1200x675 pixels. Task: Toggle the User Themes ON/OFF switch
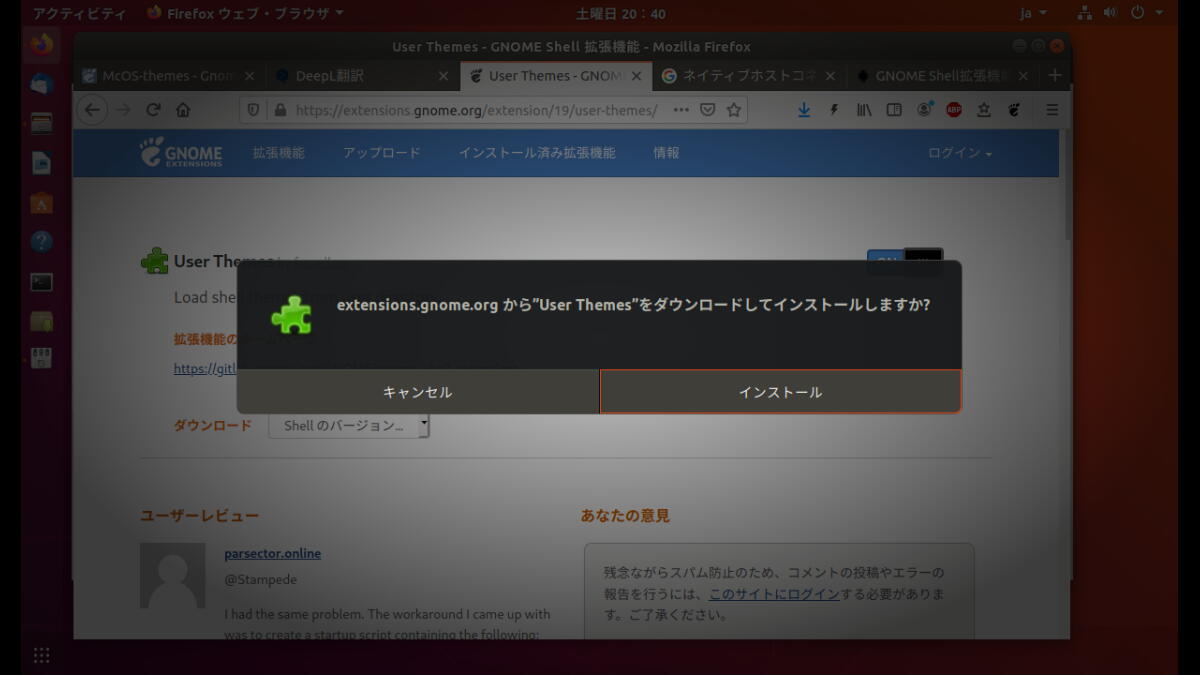point(904,260)
